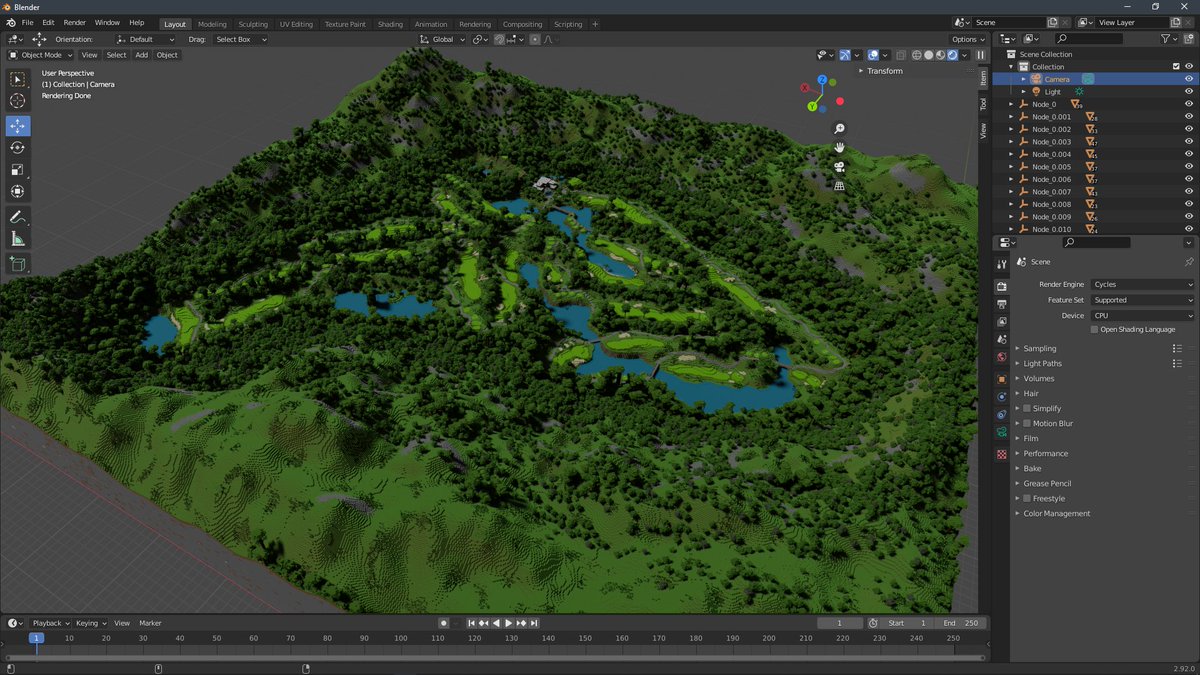Enable the Simplify checkbox
1200x675 pixels.
click(x=1027, y=408)
